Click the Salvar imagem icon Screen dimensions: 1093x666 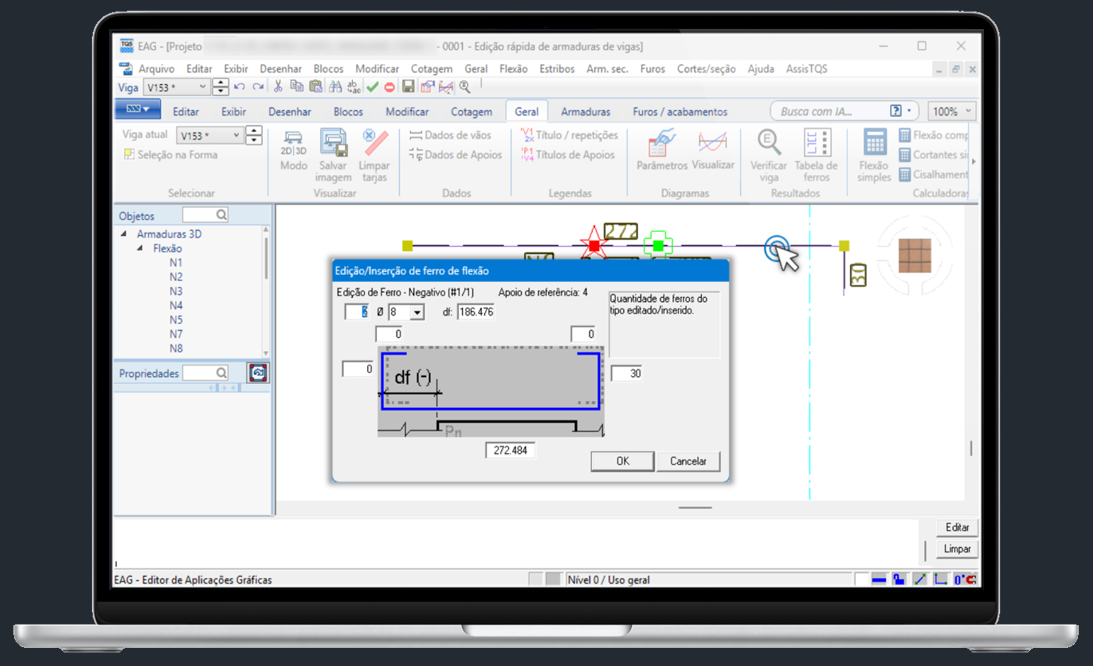[333, 148]
